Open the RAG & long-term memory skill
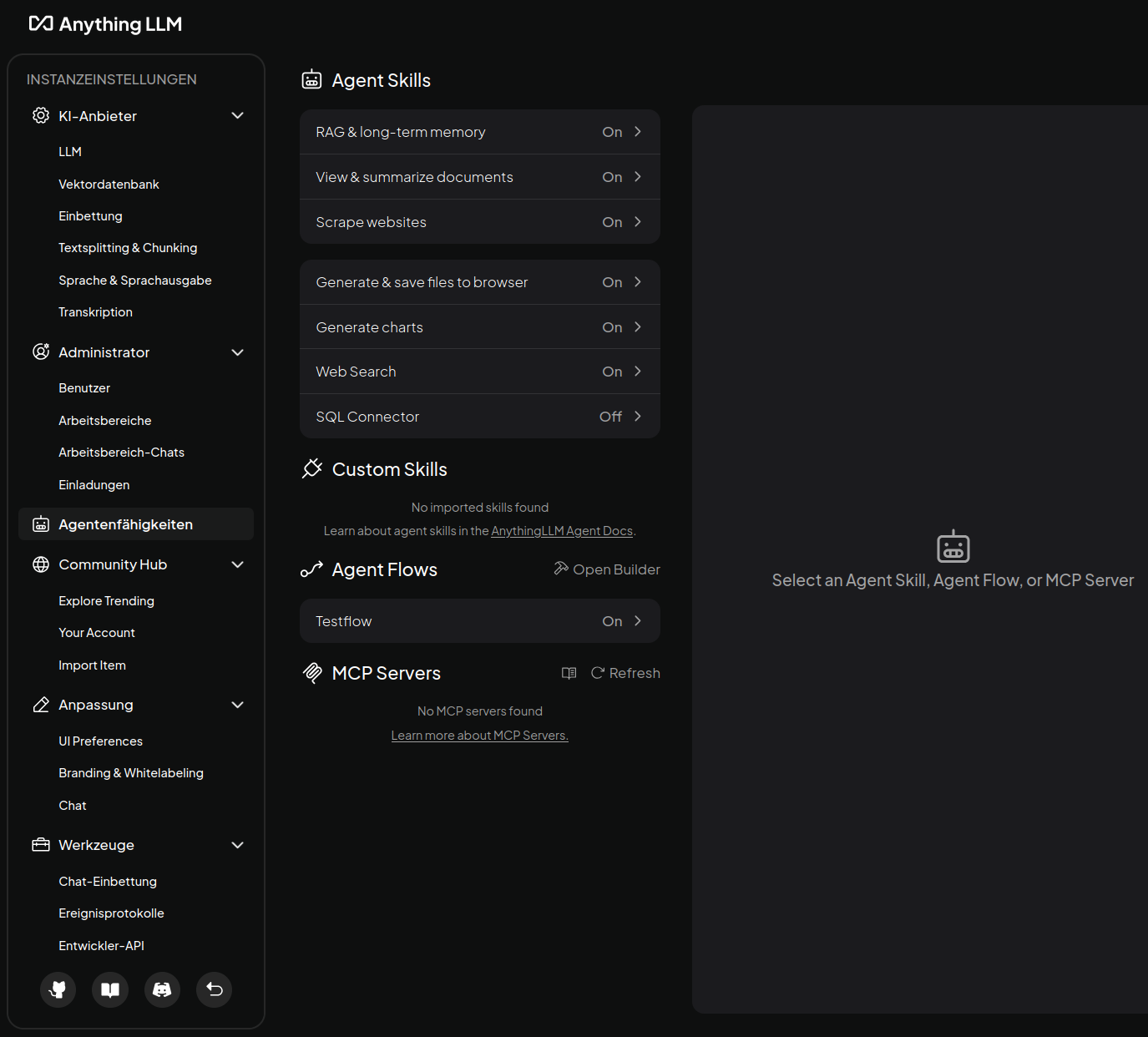Screen dimensions: 1148x1037 479,132
